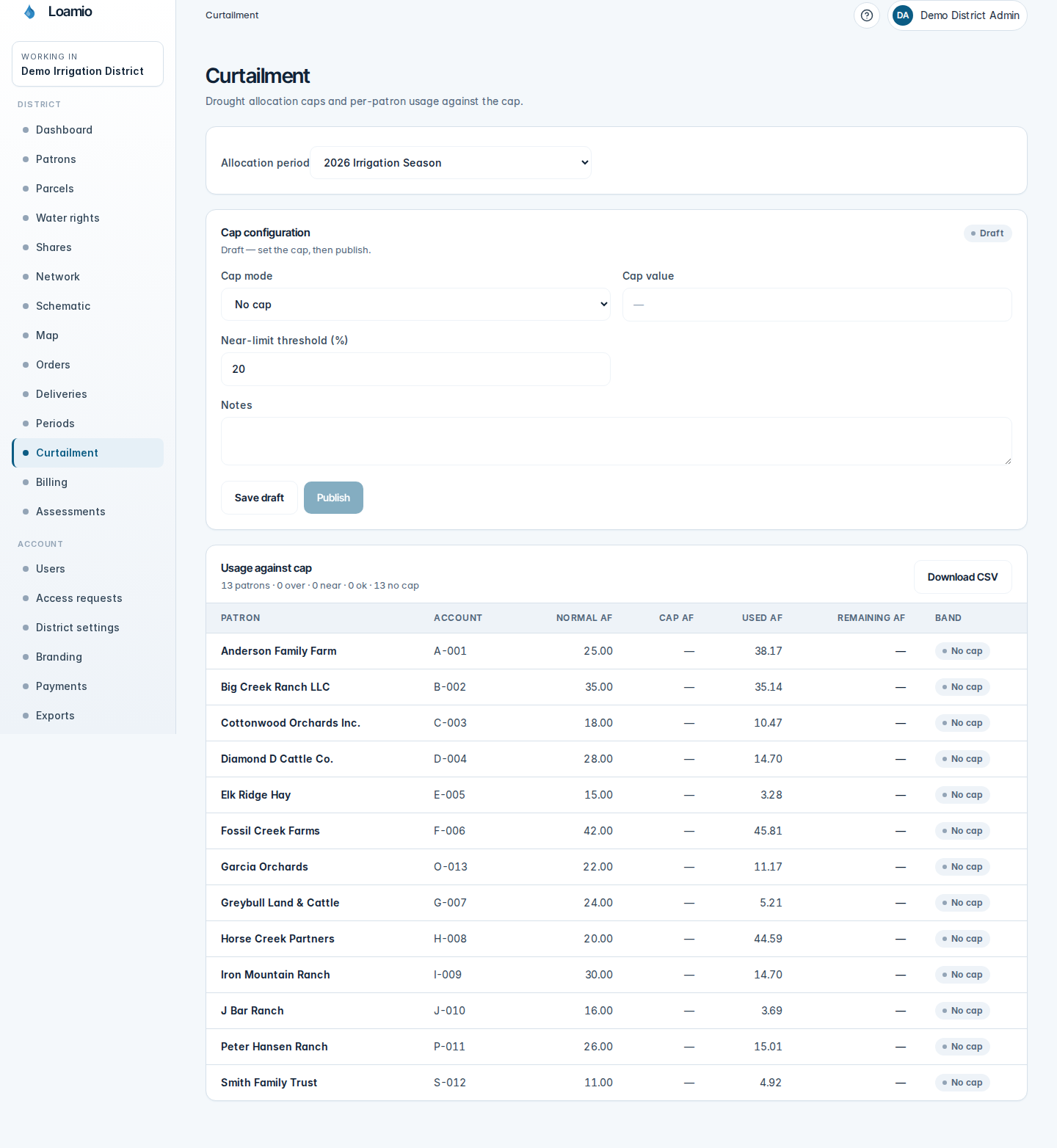
Task: Click the Draft status badge
Action: point(987,233)
